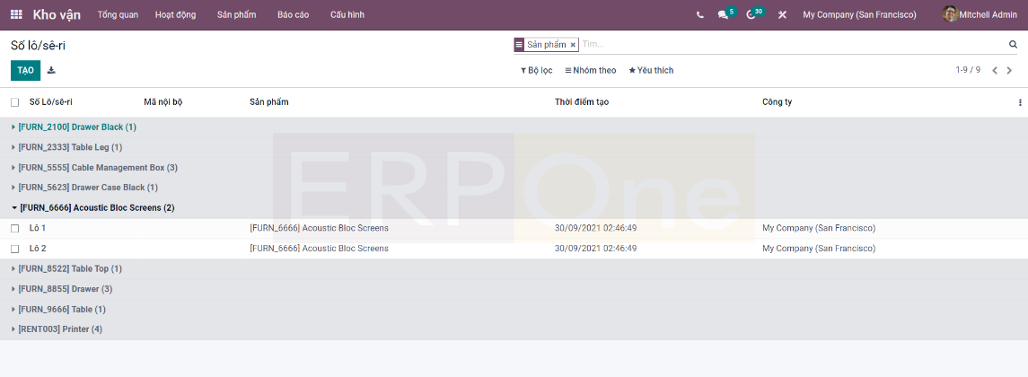Sort by Sản phẩm column header

[269, 102]
